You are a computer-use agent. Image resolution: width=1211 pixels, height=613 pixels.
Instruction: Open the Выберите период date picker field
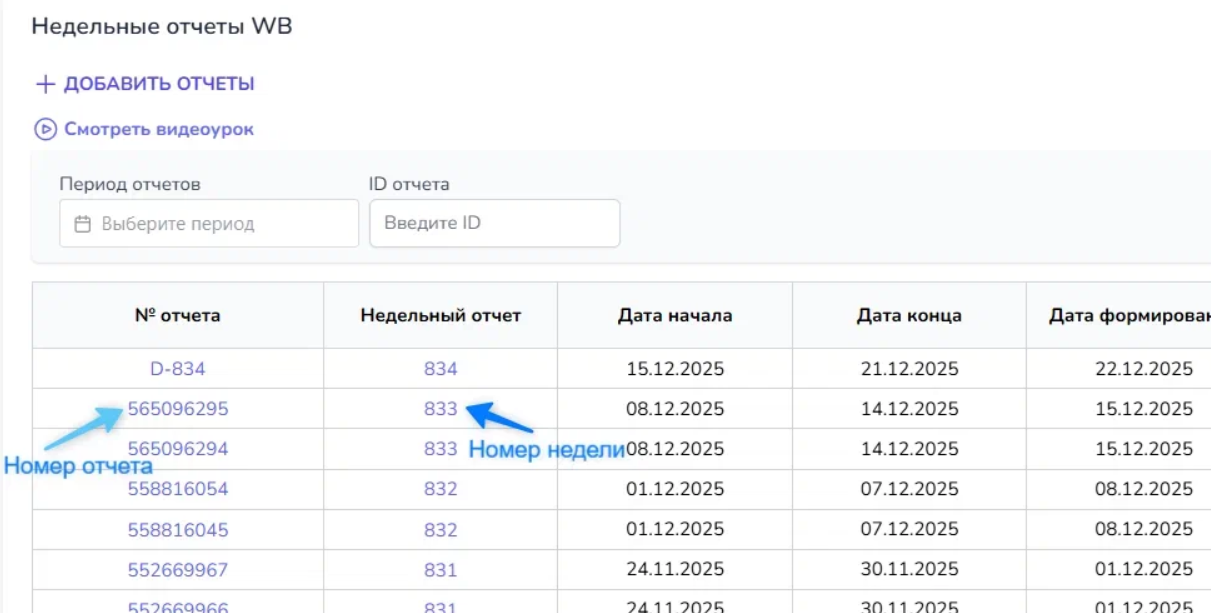[209, 223]
